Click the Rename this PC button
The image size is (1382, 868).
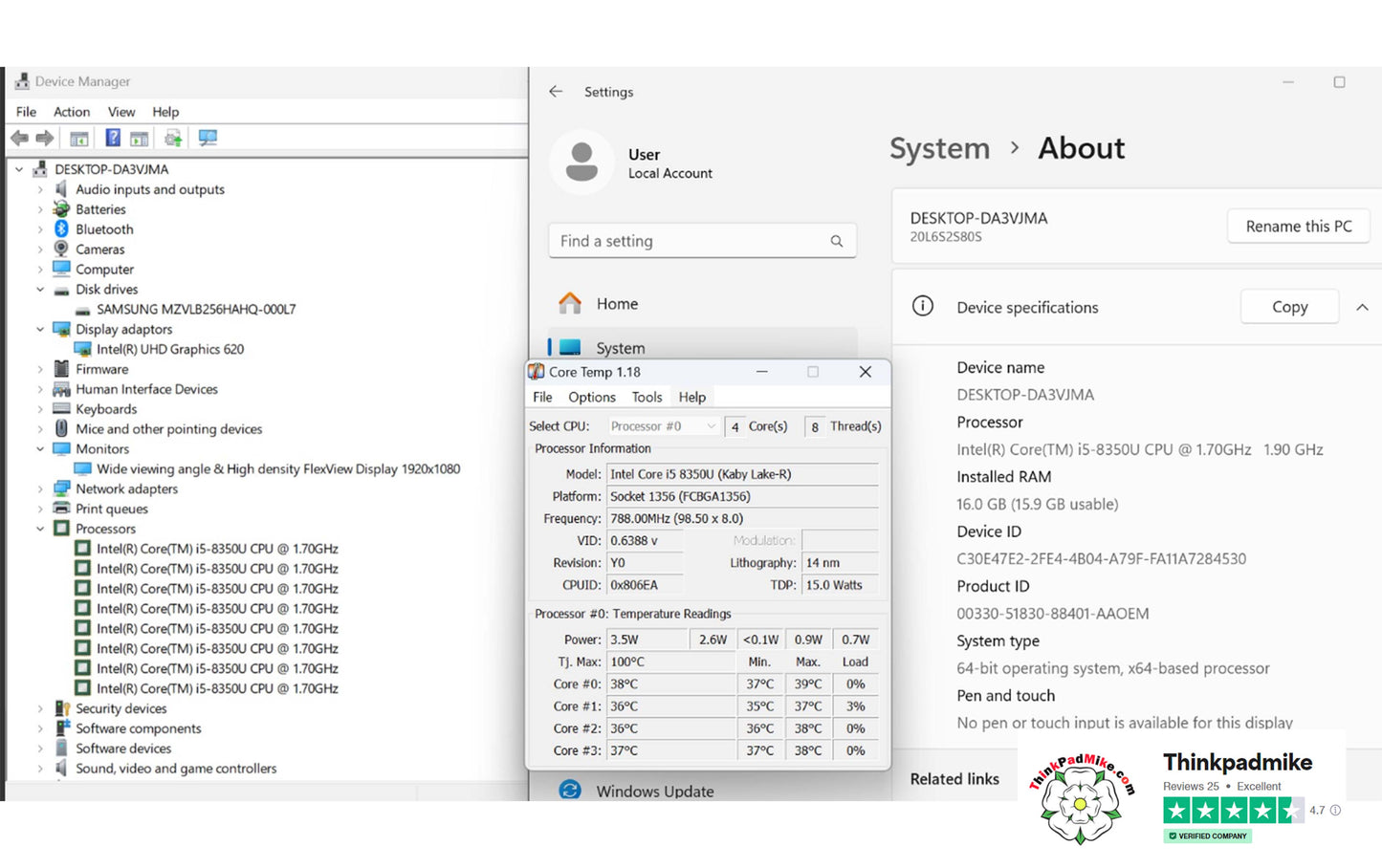(1299, 227)
